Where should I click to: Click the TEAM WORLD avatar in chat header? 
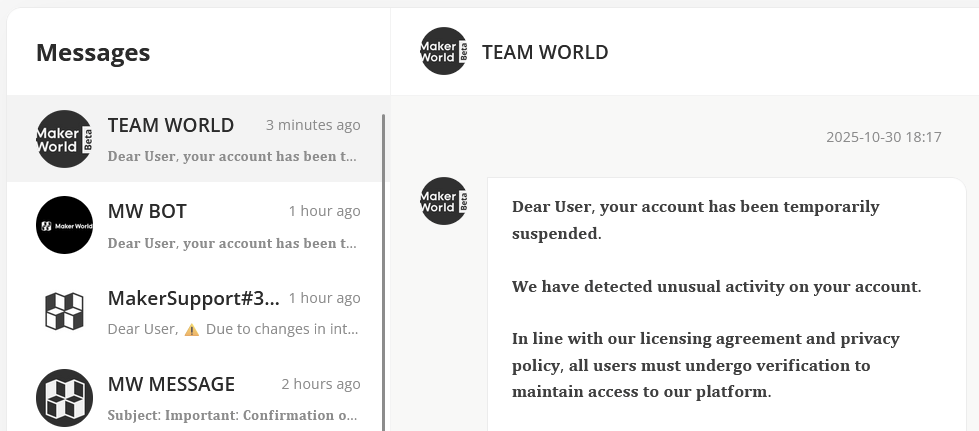(x=443, y=51)
